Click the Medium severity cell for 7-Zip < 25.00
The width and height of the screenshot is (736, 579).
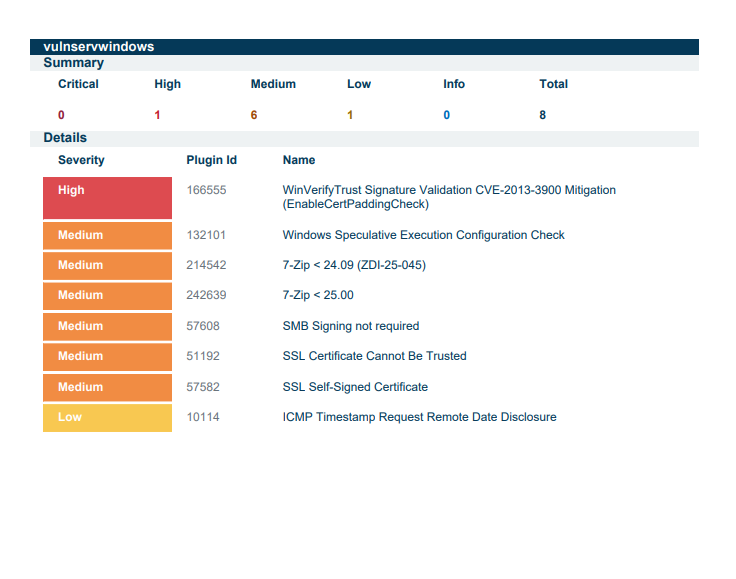point(107,296)
